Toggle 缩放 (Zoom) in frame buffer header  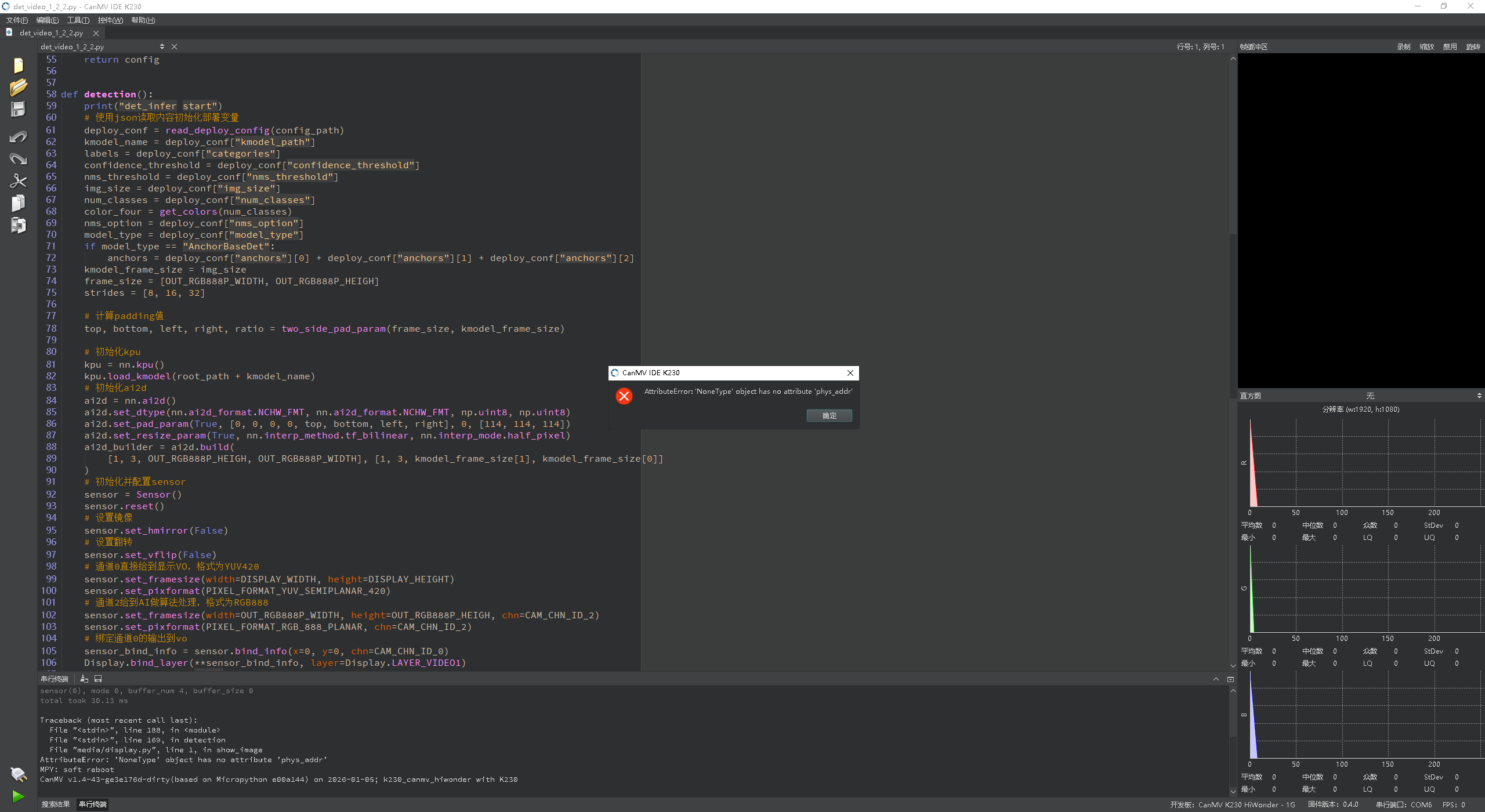tap(1426, 47)
